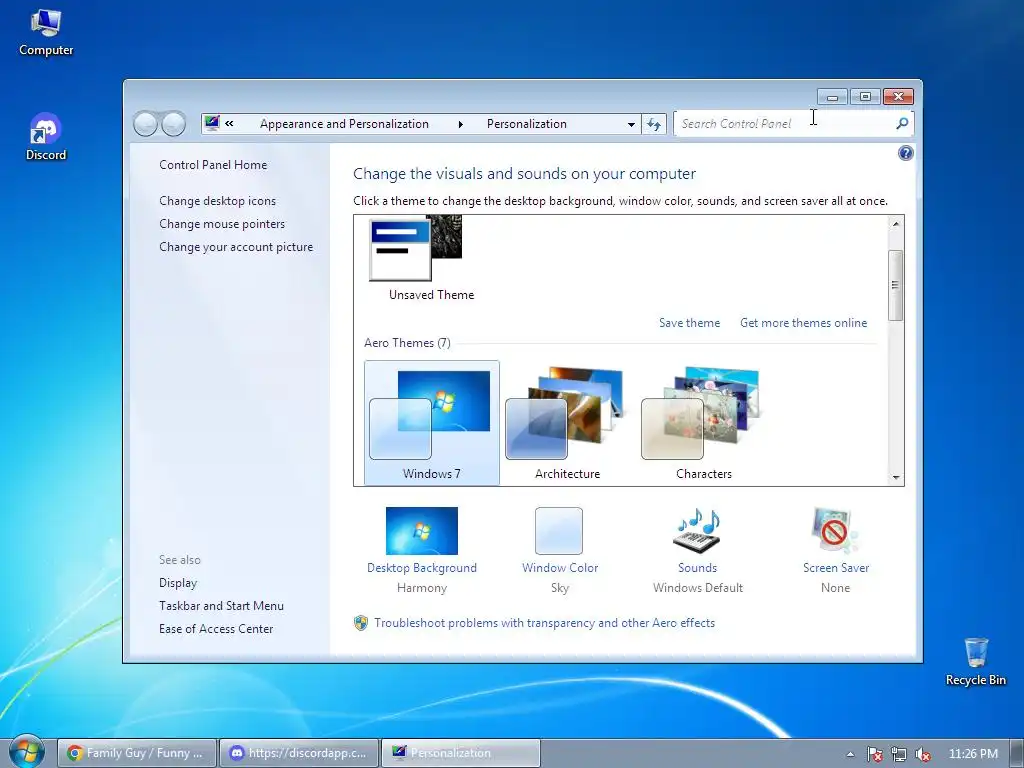Select the Discord desktop shortcut
The width and height of the screenshot is (1024, 768).
[x=46, y=137]
